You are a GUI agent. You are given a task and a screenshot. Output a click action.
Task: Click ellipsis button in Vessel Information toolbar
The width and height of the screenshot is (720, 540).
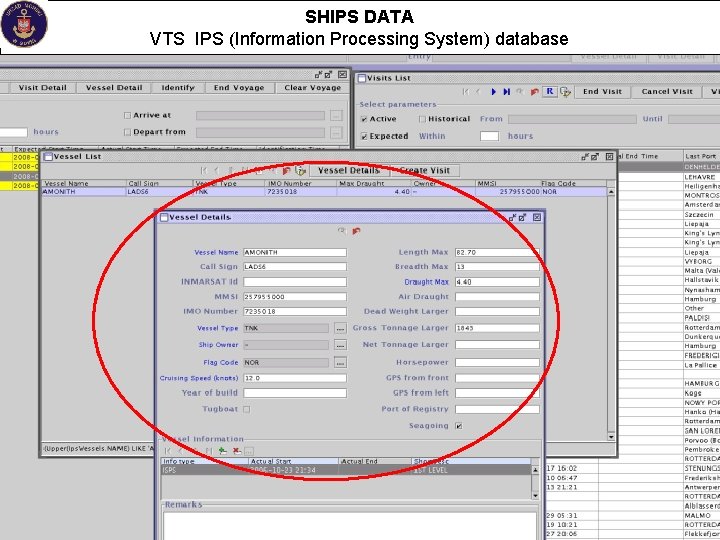pos(248,451)
